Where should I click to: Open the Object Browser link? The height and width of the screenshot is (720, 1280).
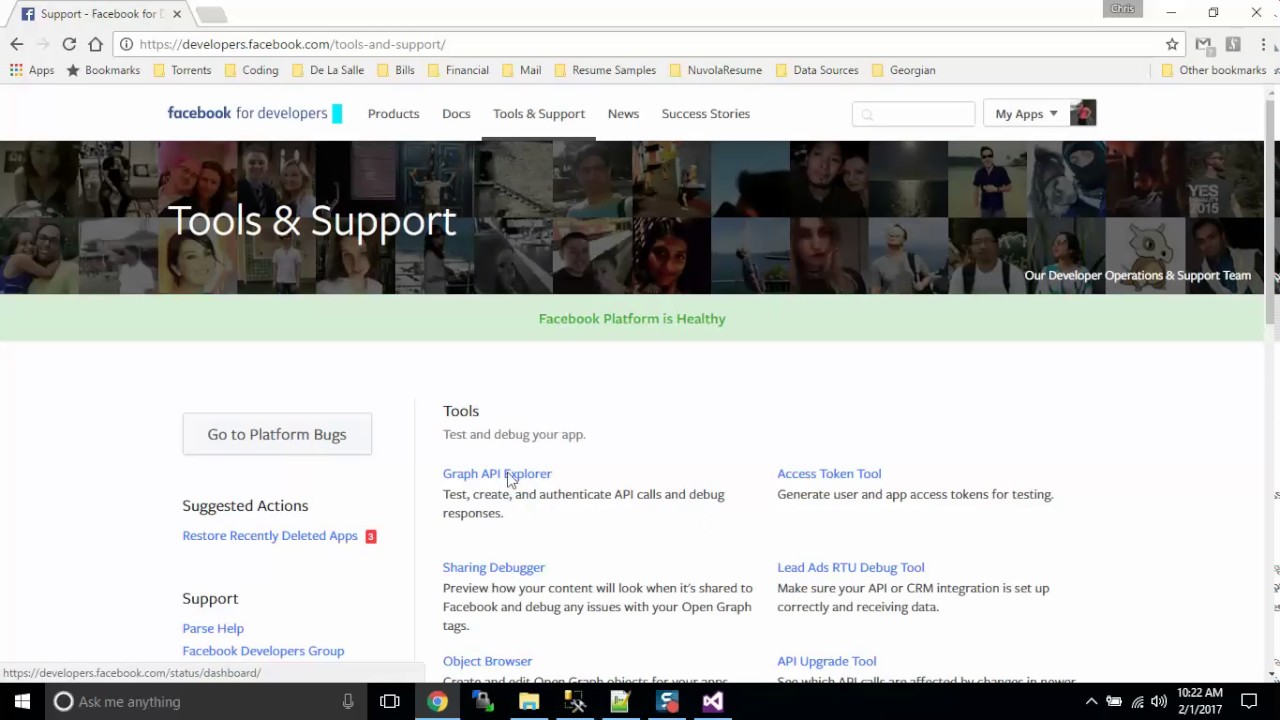point(487,661)
